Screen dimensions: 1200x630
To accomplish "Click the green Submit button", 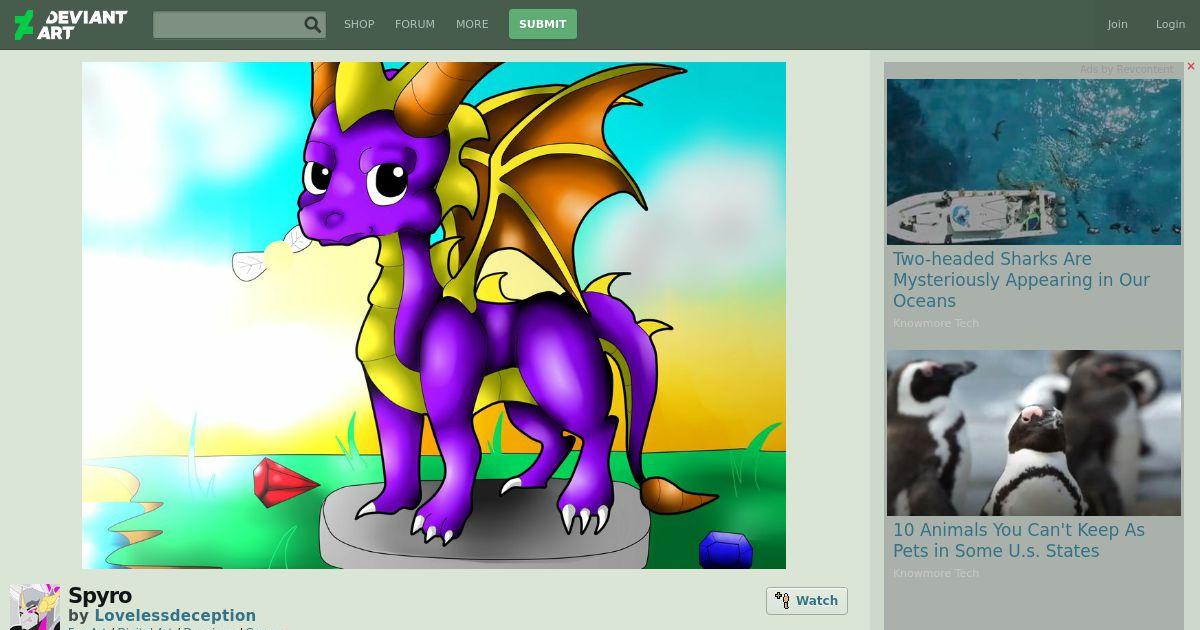I will click(x=543, y=24).
